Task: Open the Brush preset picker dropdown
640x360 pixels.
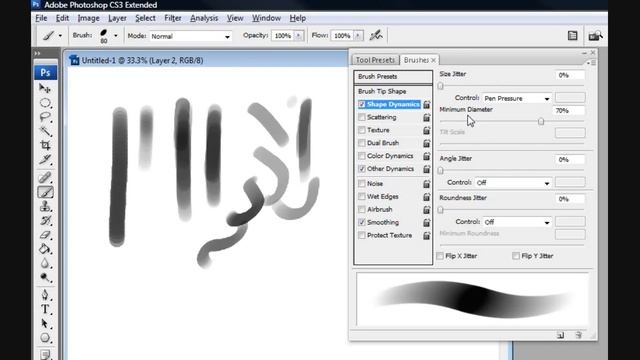Action: pyautogui.click(x=116, y=36)
